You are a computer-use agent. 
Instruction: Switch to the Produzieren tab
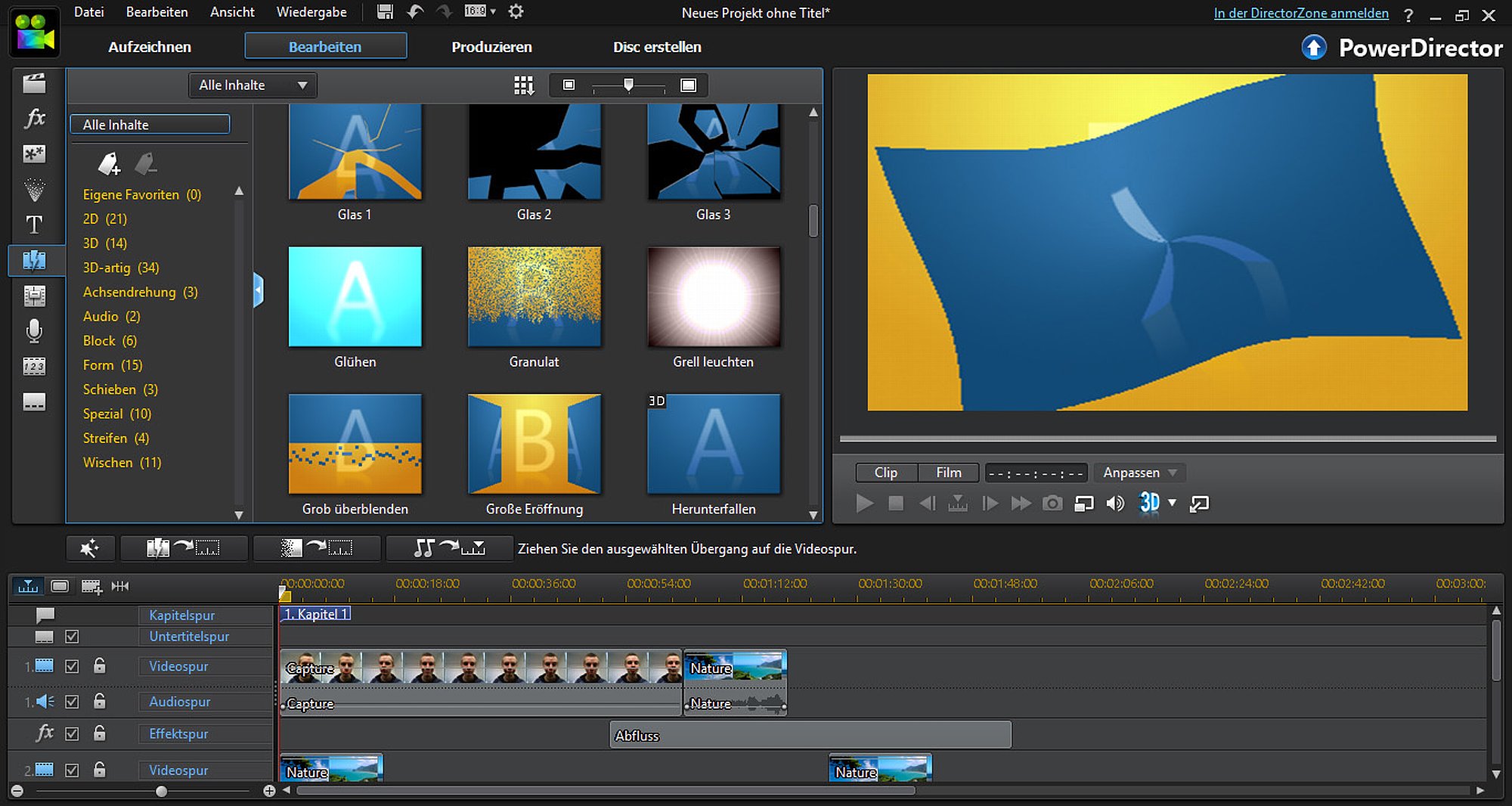pos(491,47)
